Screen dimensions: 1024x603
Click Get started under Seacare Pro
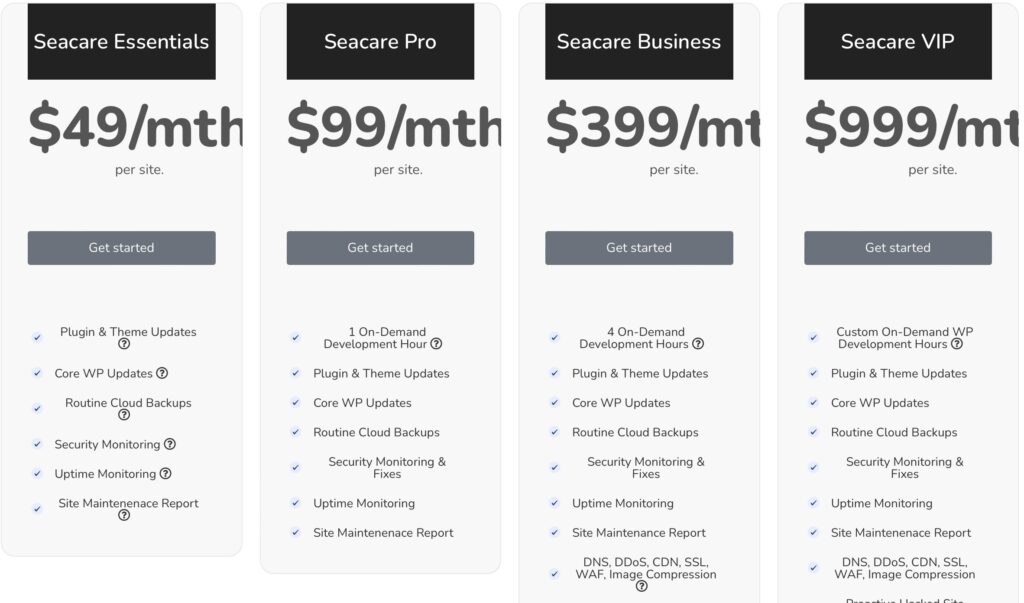(380, 248)
